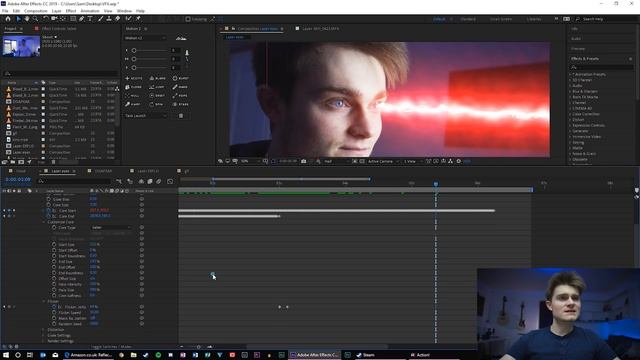Switch to the Libraries workspace tab
Viewport: 640px width, 360px height.
[534, 19]
